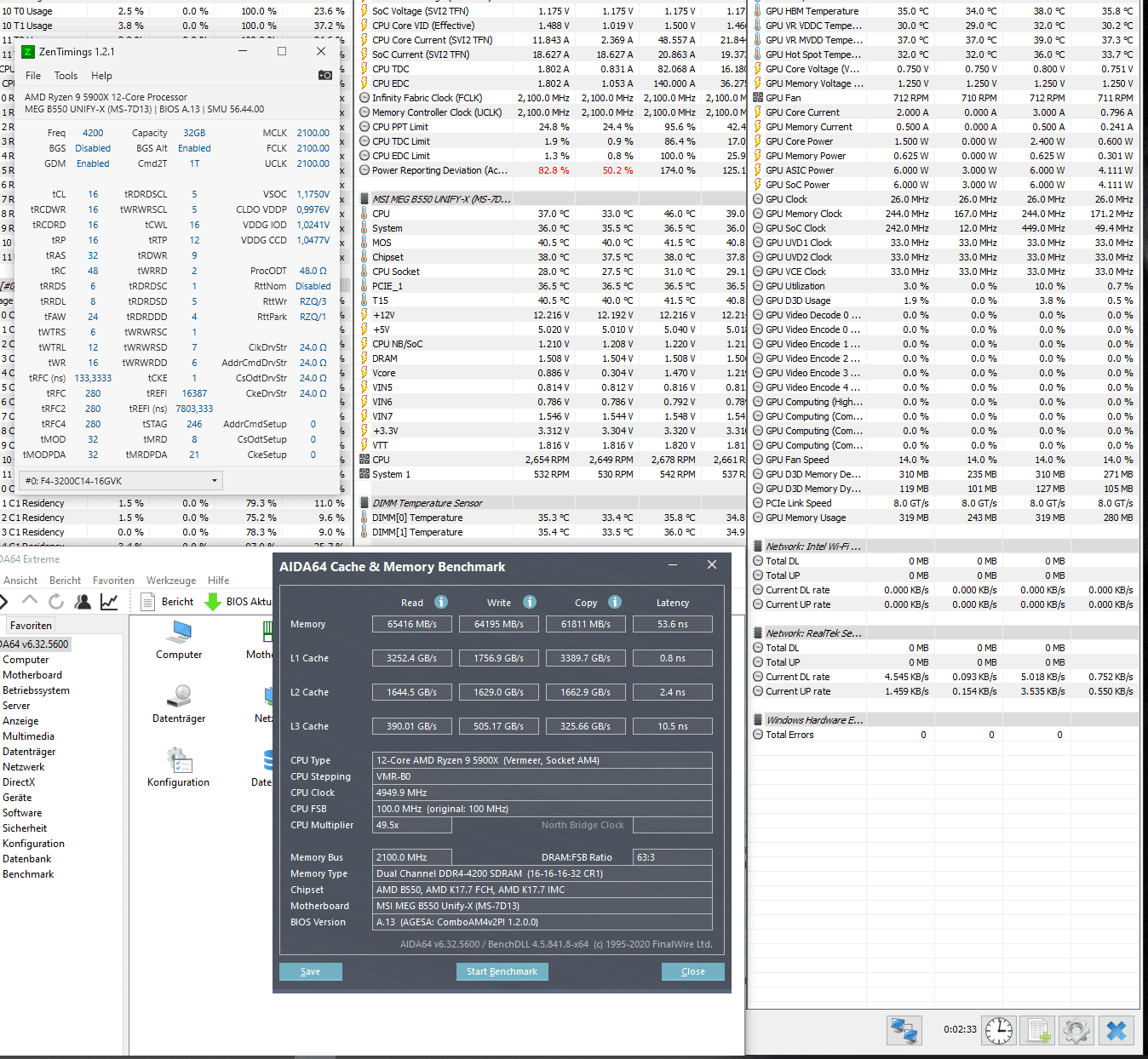Screen dimensions: 1148x1059
Task: Select Software in the AIDA64 tree
Action: click(x=22, y=813)
